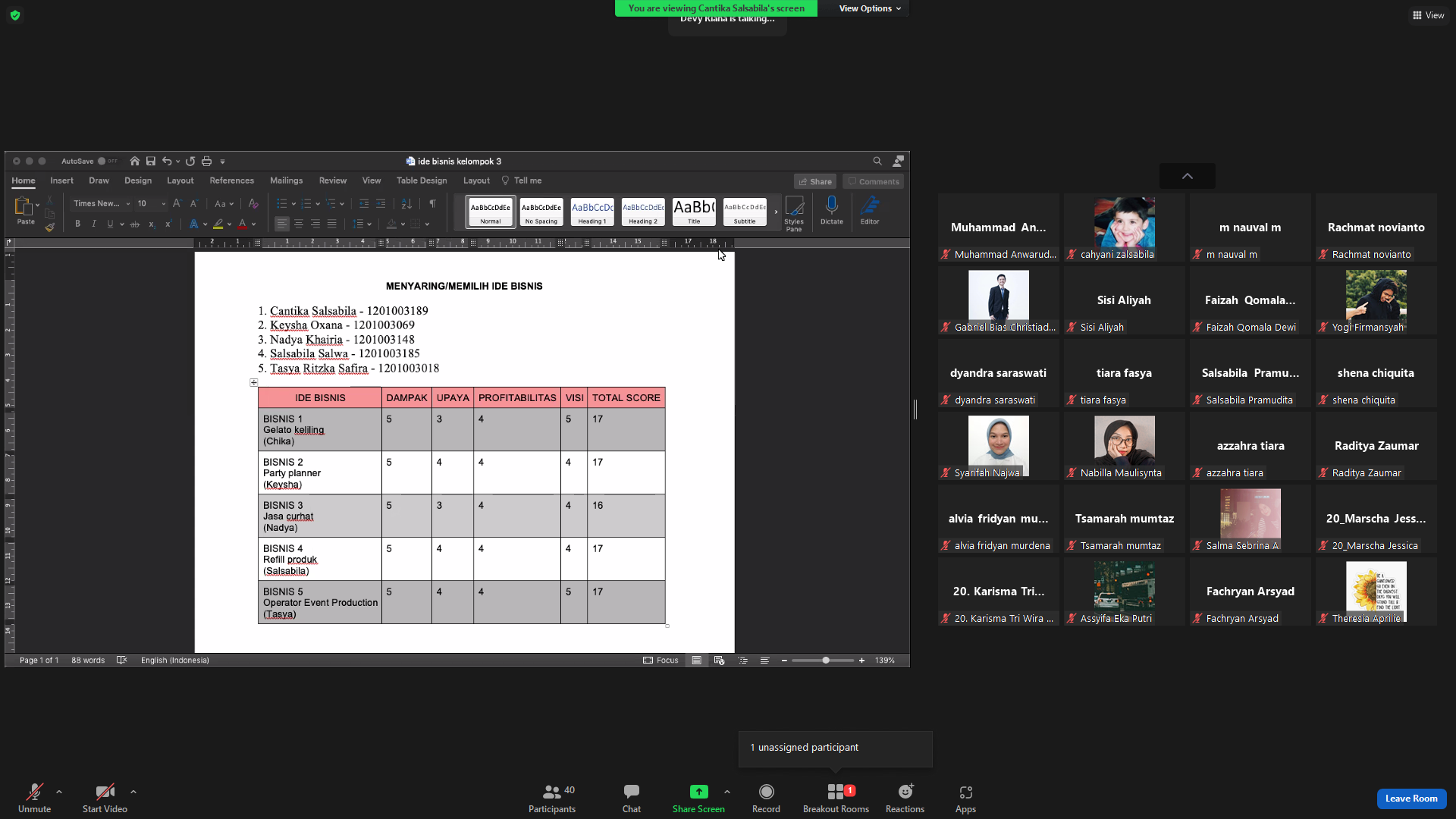Toggle show paragraph marks
1456x819 pixels.
click(432, 203)
